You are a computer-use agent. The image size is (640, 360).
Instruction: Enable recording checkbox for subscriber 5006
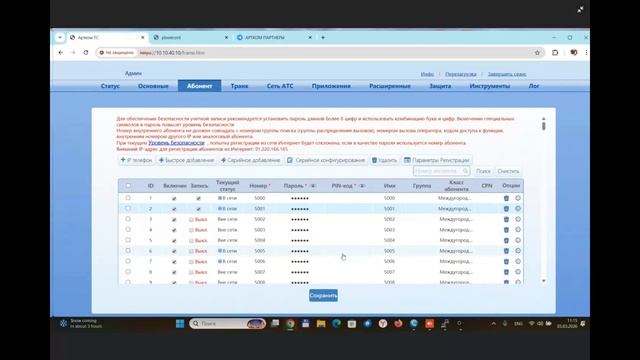[191, 262]
